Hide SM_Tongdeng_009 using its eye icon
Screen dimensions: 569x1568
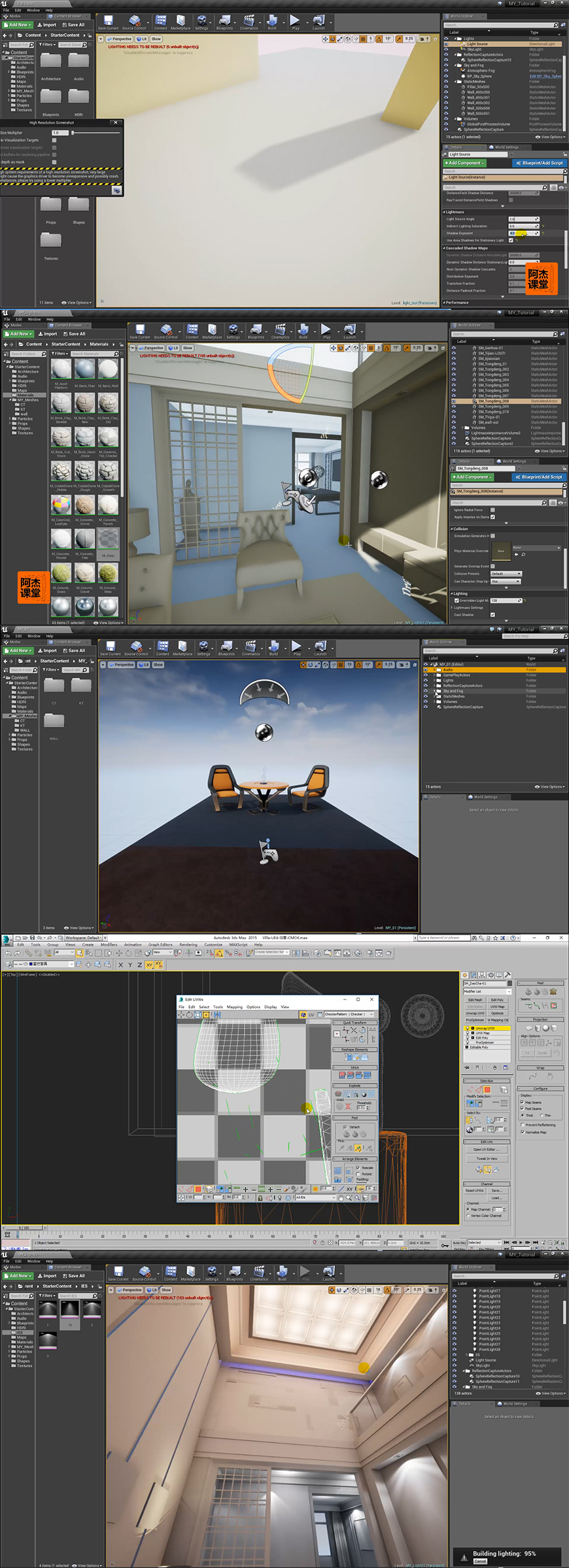(x=454, y=407)
